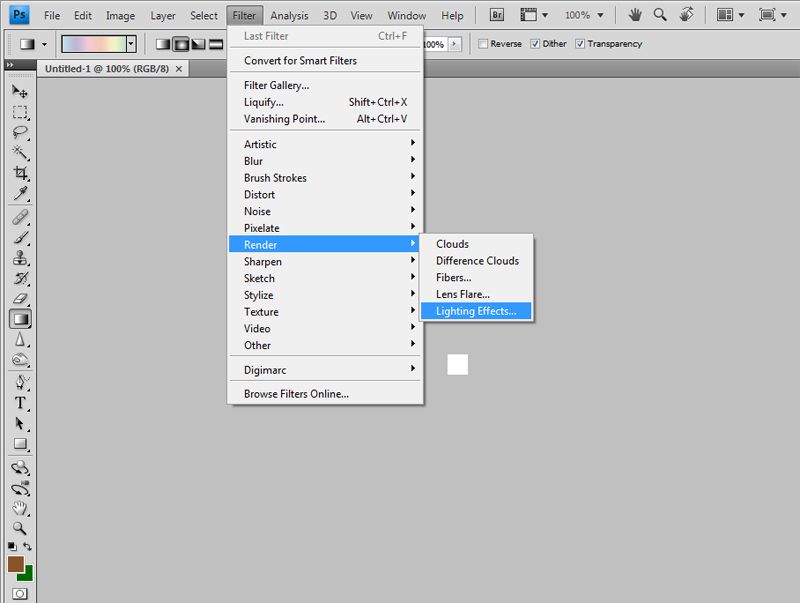Click the brown foreground color swatch
Viewport: 800px width, 603px height.
point(16,564)
